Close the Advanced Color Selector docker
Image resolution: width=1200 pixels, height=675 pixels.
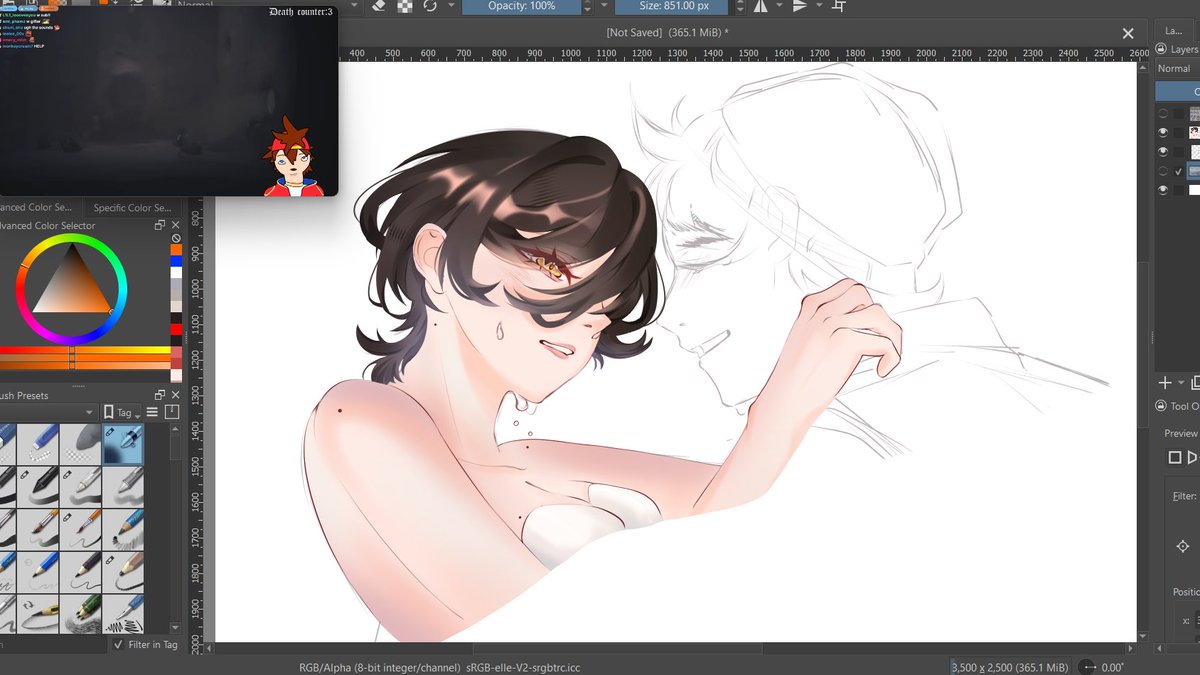[x=175, y=226]
